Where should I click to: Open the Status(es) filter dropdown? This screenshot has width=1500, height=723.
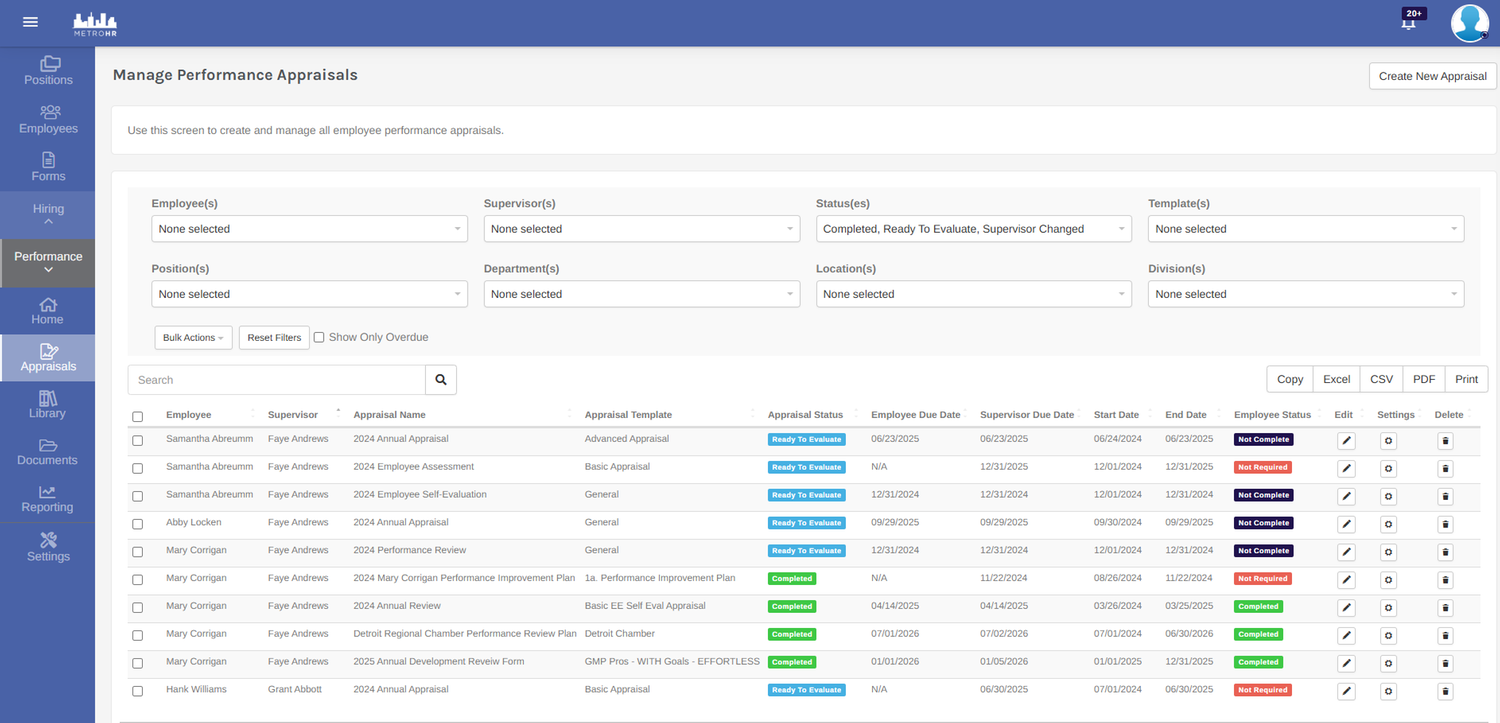tap(972, 228)
